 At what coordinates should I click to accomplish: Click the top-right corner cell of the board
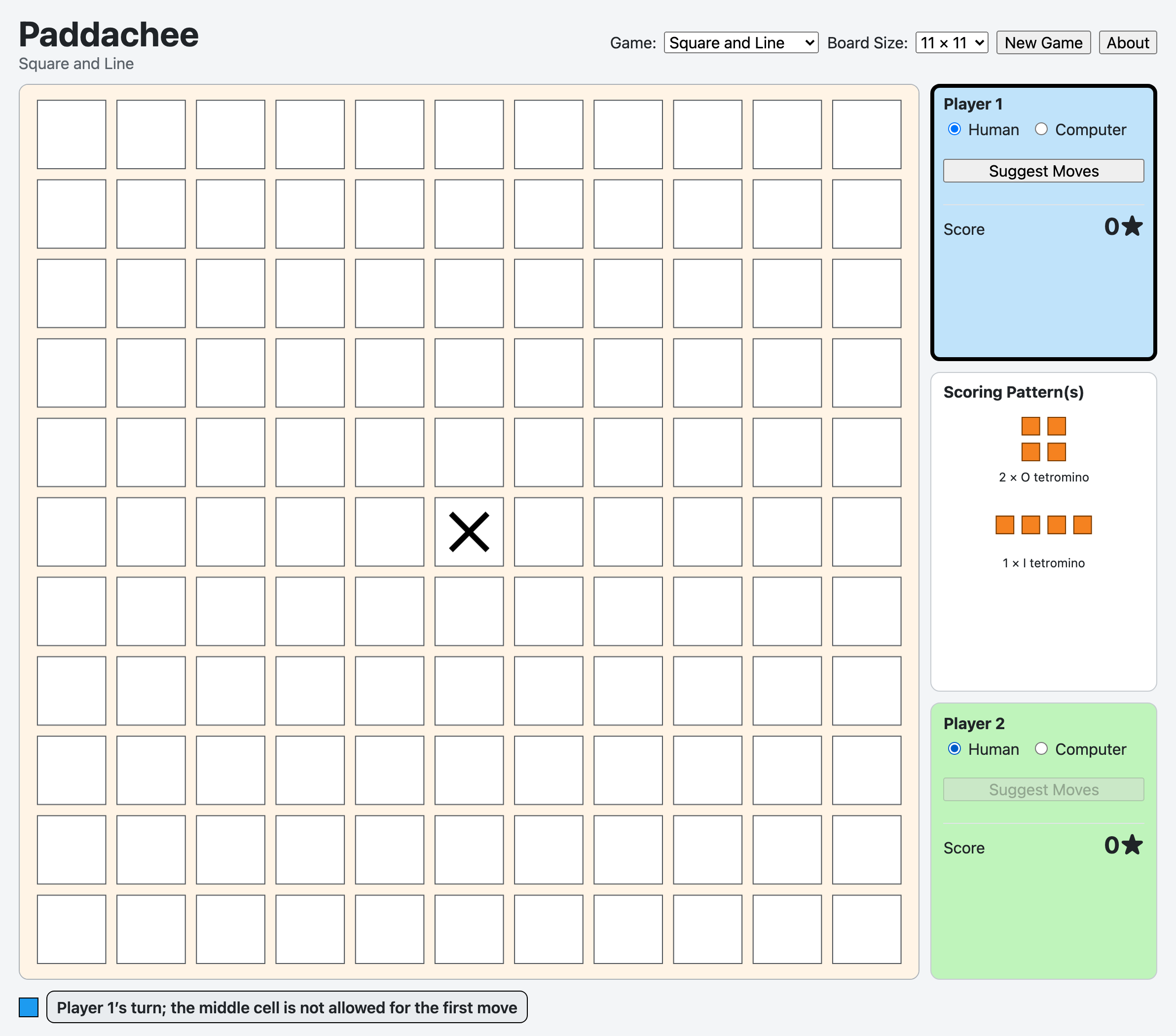click(867, 135)
